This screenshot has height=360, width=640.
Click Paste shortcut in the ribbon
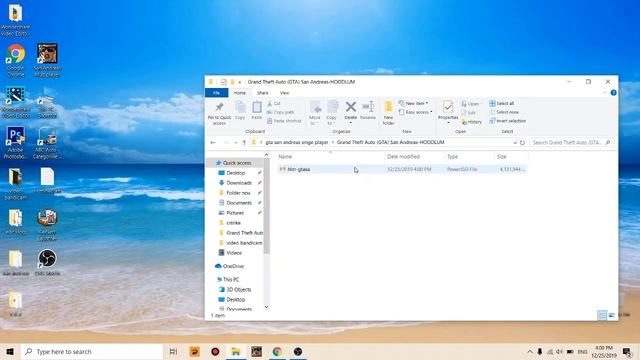[284, 121]
